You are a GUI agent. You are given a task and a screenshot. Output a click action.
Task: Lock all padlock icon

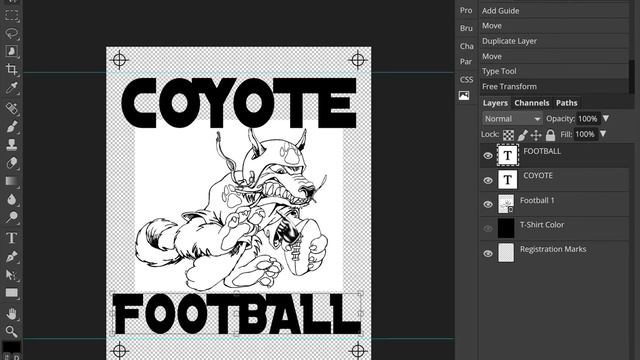click(x=550, y=135)
